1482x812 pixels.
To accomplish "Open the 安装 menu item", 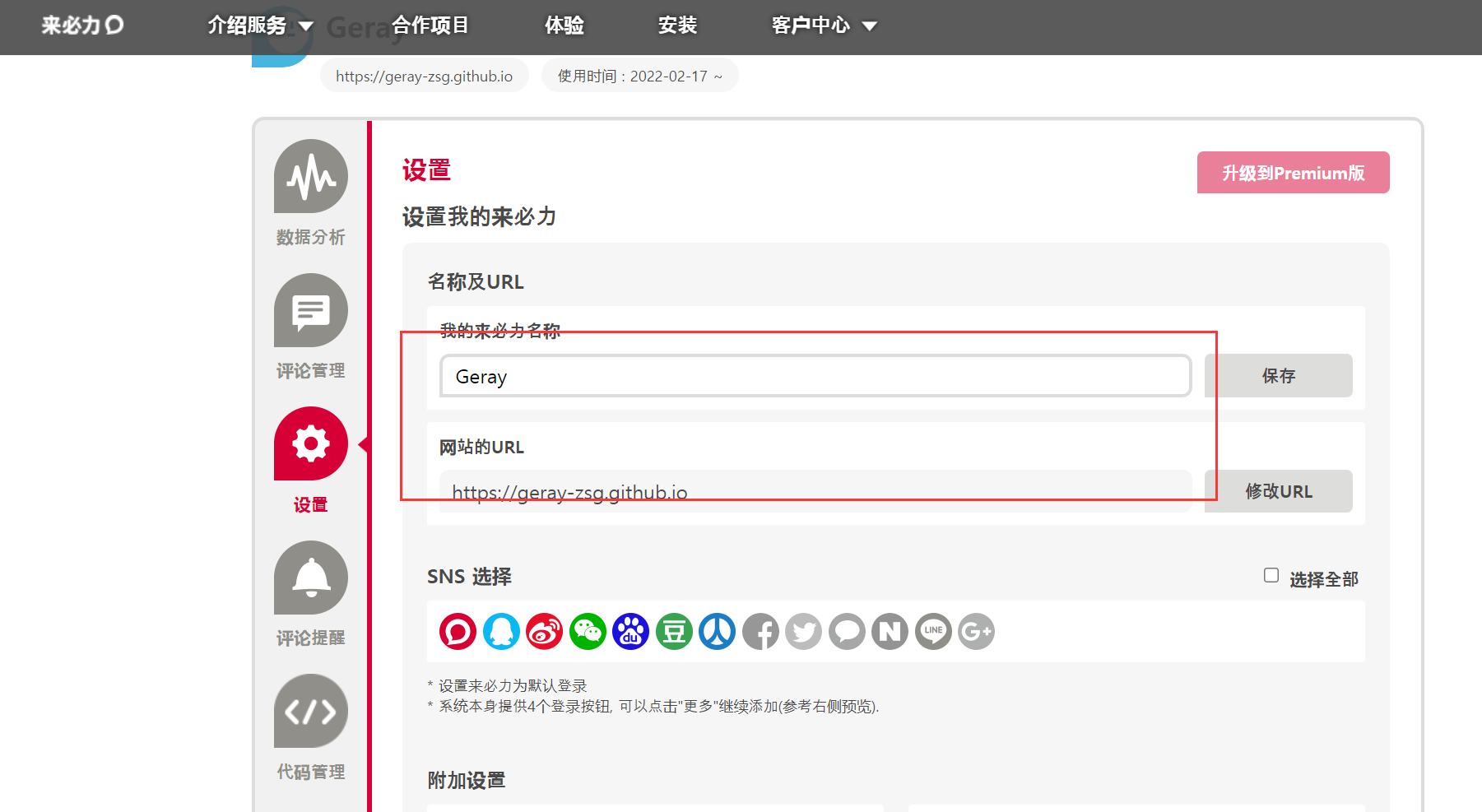I will (677, 26).
